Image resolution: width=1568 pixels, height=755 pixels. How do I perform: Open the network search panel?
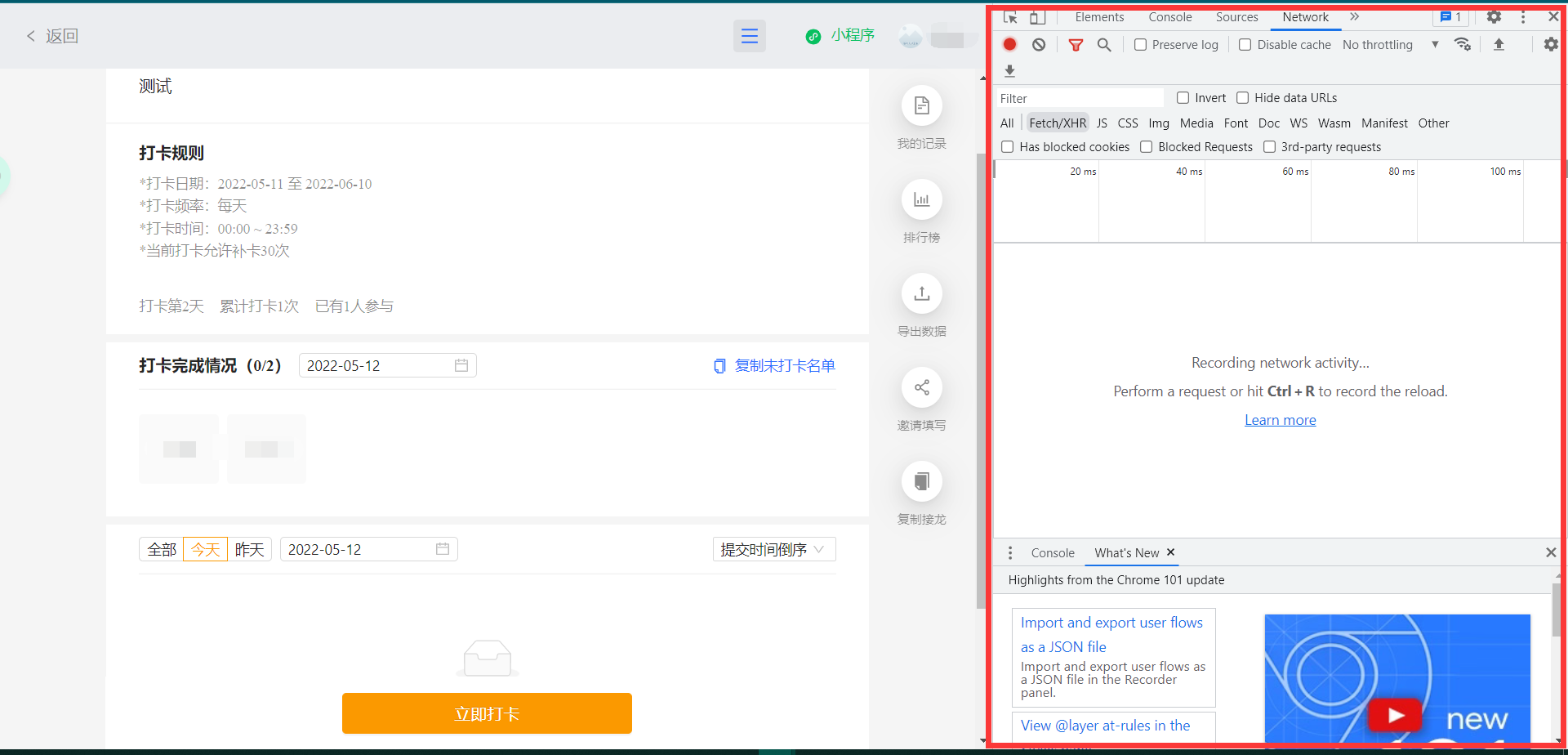1104,45
